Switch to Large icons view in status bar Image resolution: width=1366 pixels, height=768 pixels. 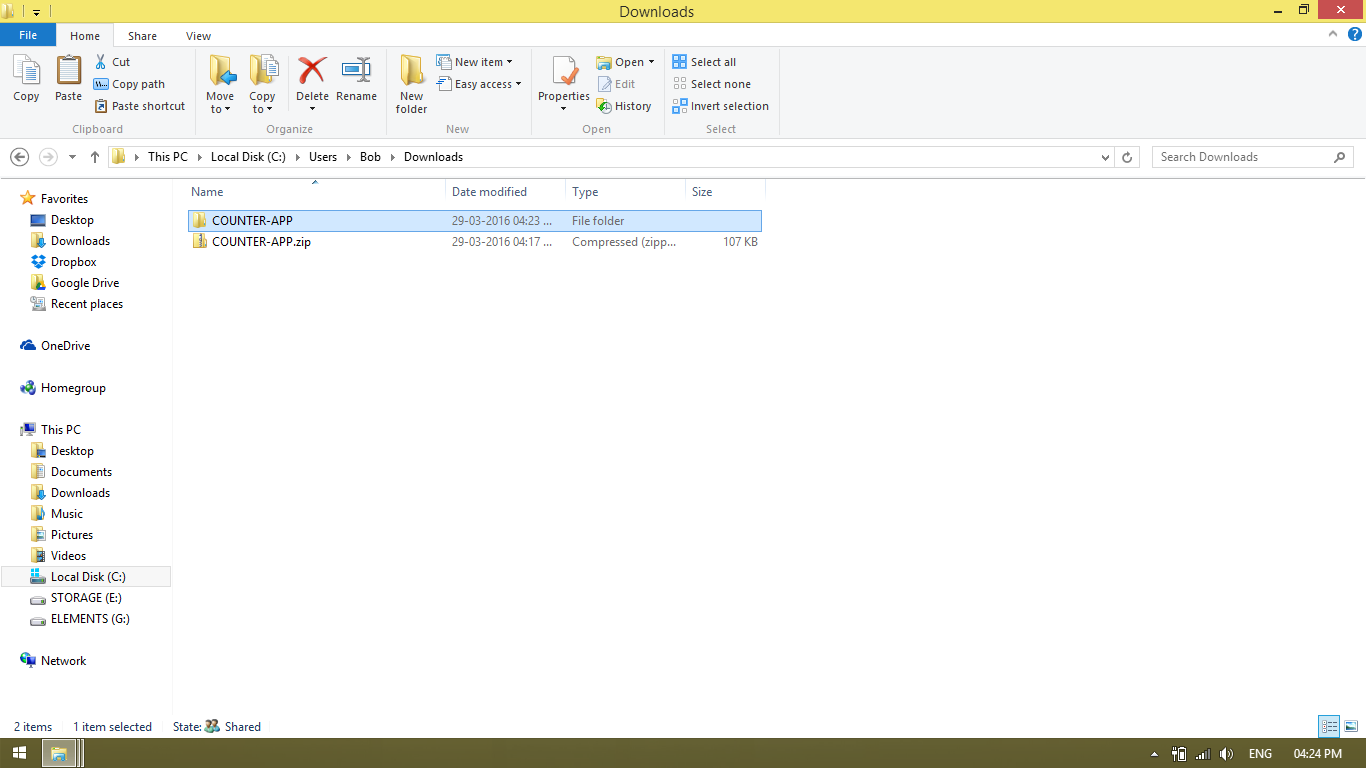tap(1351, 727)
